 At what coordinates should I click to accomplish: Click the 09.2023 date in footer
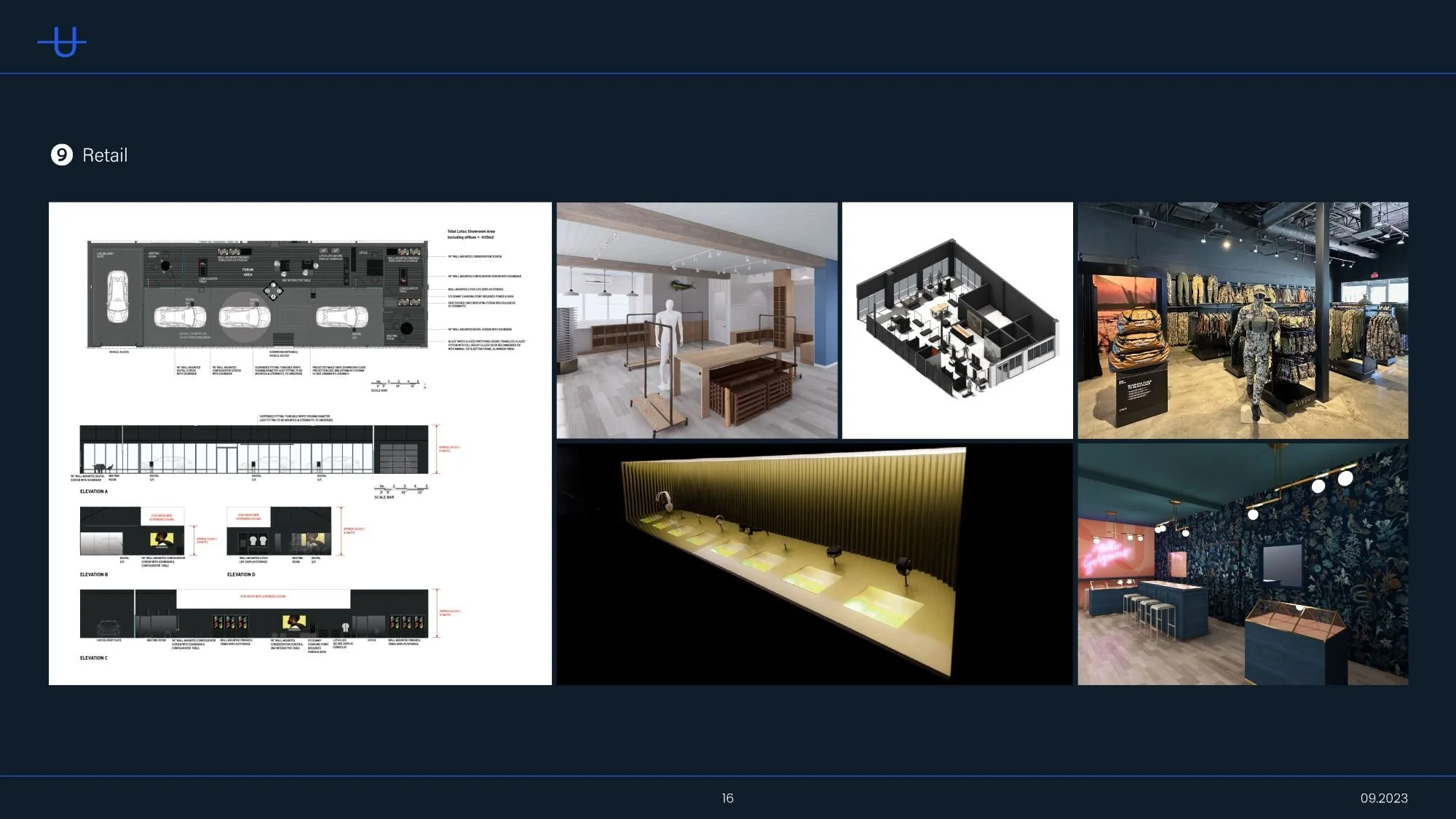(1383, 798)
